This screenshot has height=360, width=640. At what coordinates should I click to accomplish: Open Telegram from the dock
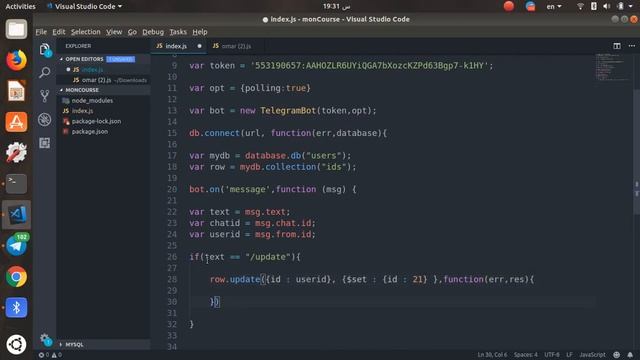(x=16, y=245)
